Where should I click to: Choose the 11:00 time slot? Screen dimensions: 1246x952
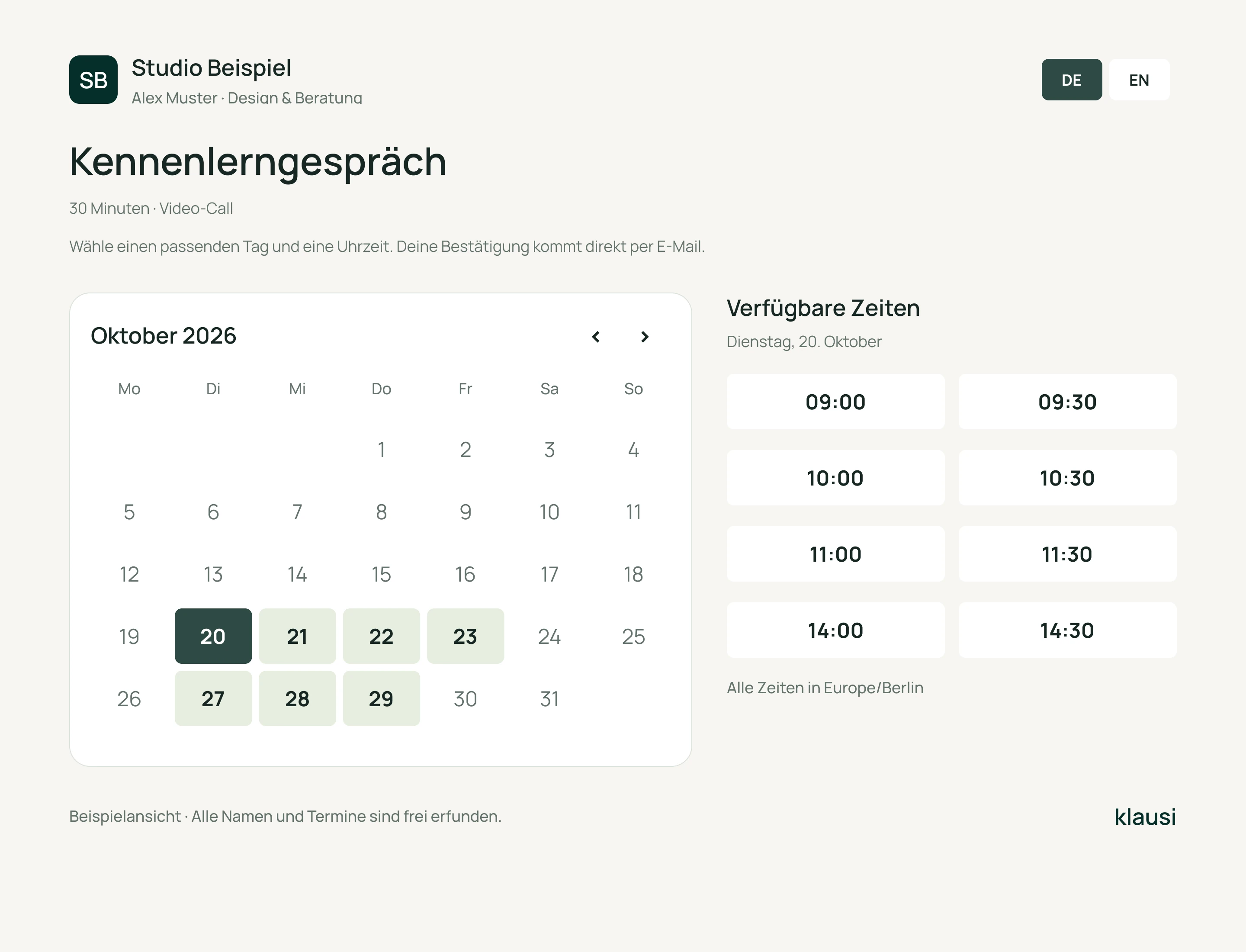[836, 554]
